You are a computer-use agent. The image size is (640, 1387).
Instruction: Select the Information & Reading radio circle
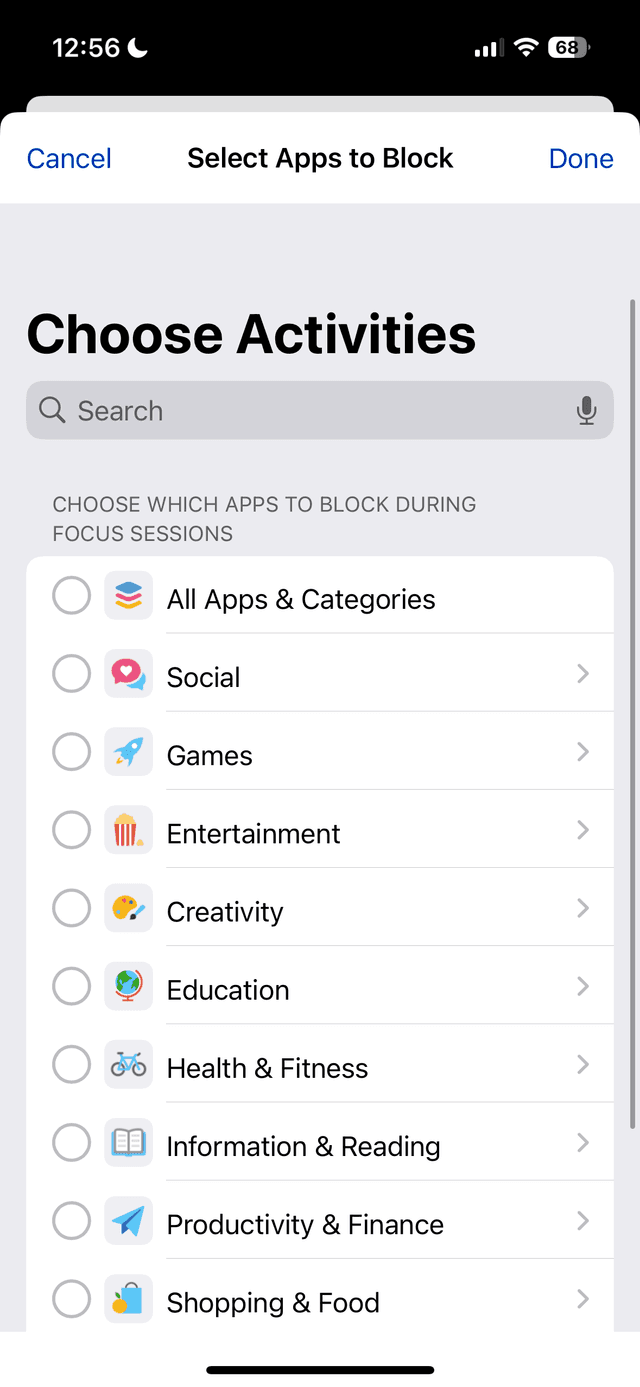pos(71,1143)
